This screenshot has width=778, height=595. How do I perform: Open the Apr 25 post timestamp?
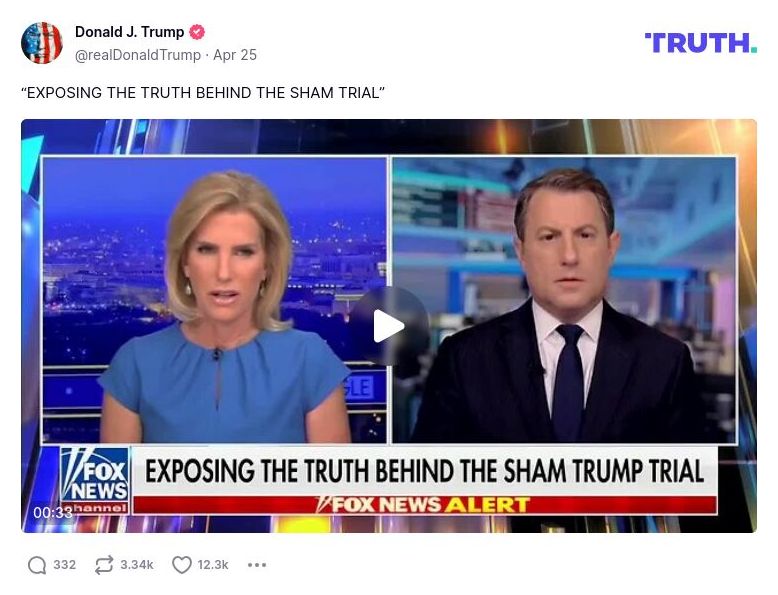(x=235, y=55)
